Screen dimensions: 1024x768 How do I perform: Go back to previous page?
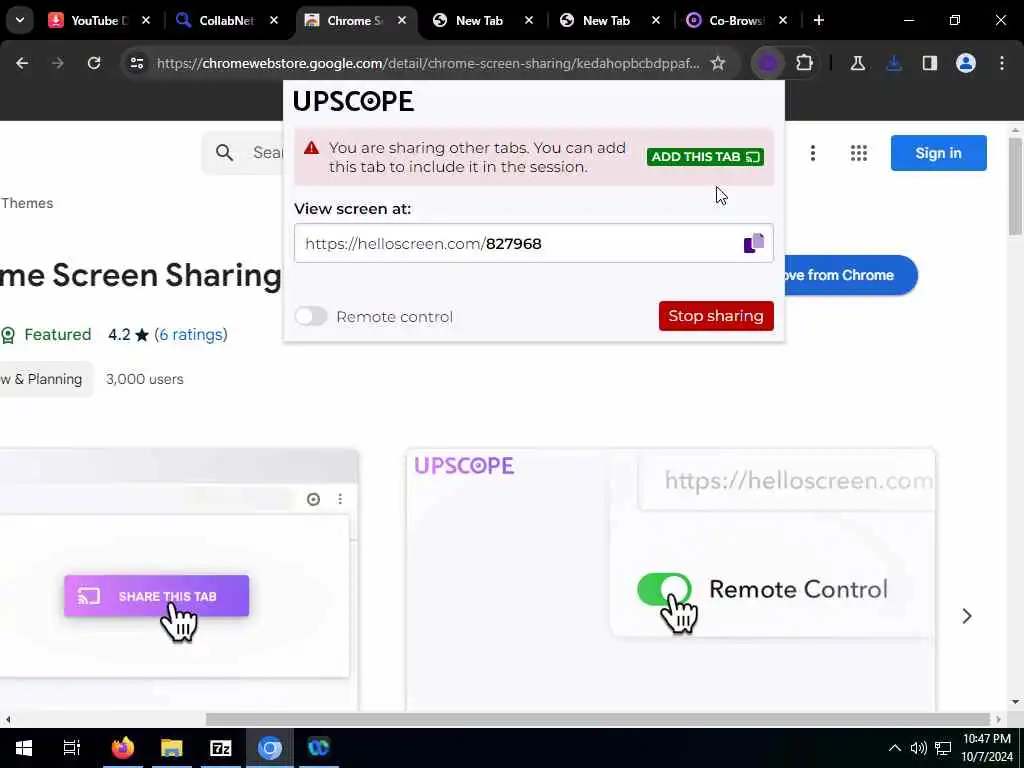click(x=22, y=63)
